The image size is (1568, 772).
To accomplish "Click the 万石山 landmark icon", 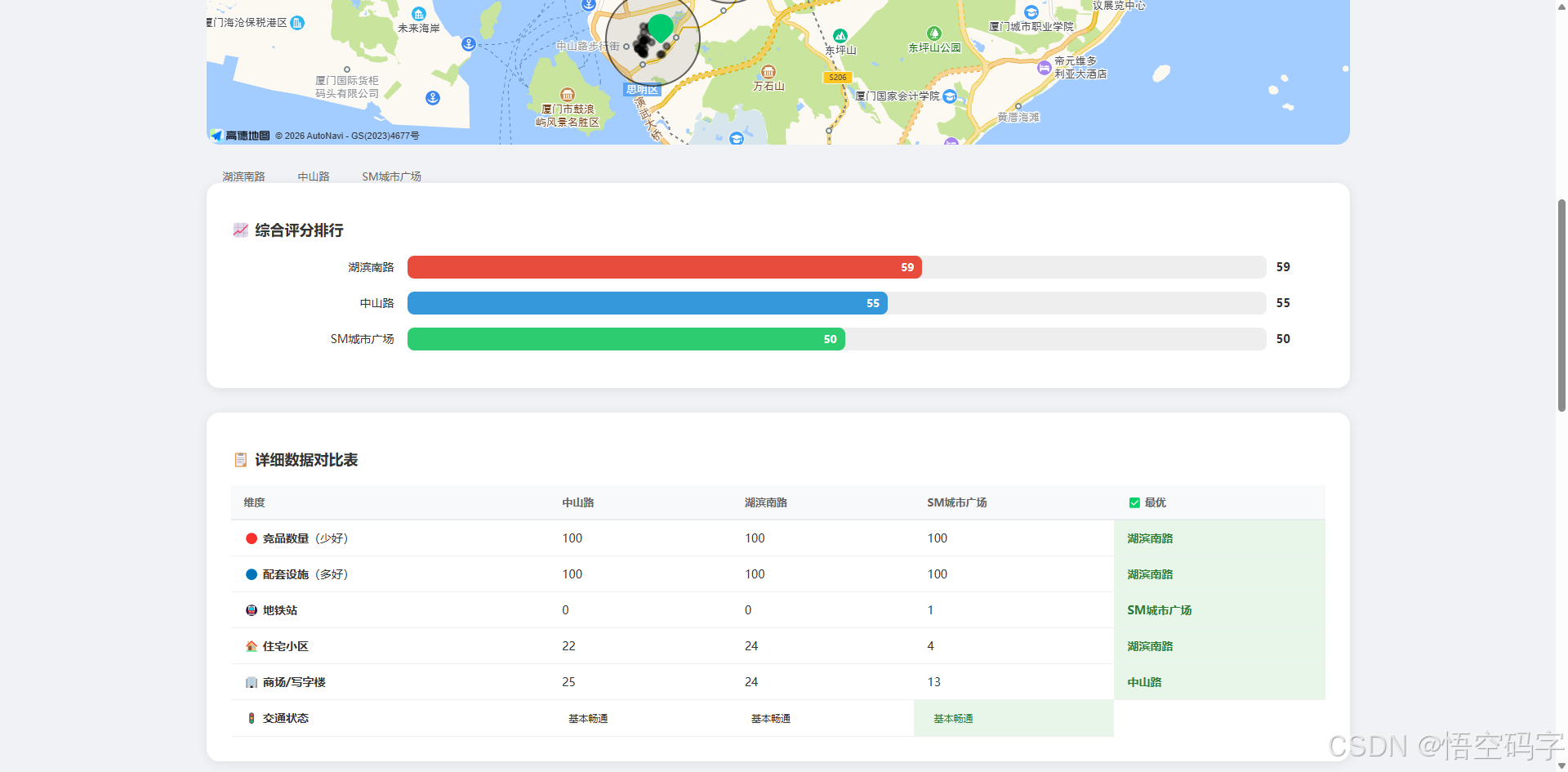I will click(x=768, y=72).
